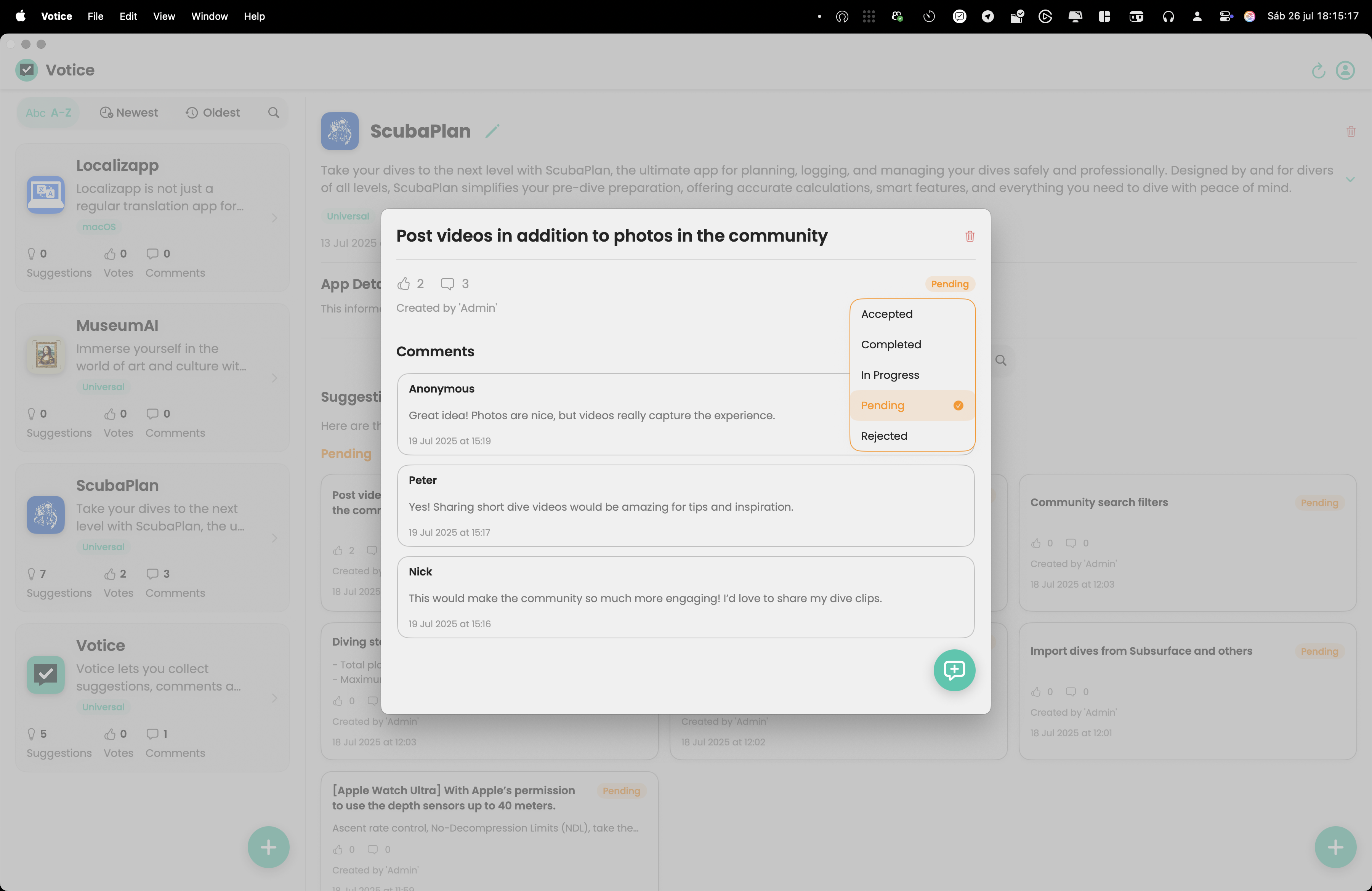1372x891 pixels.
Task: Open Localizapp entry via its chevron
Action: tap(274, 218)
